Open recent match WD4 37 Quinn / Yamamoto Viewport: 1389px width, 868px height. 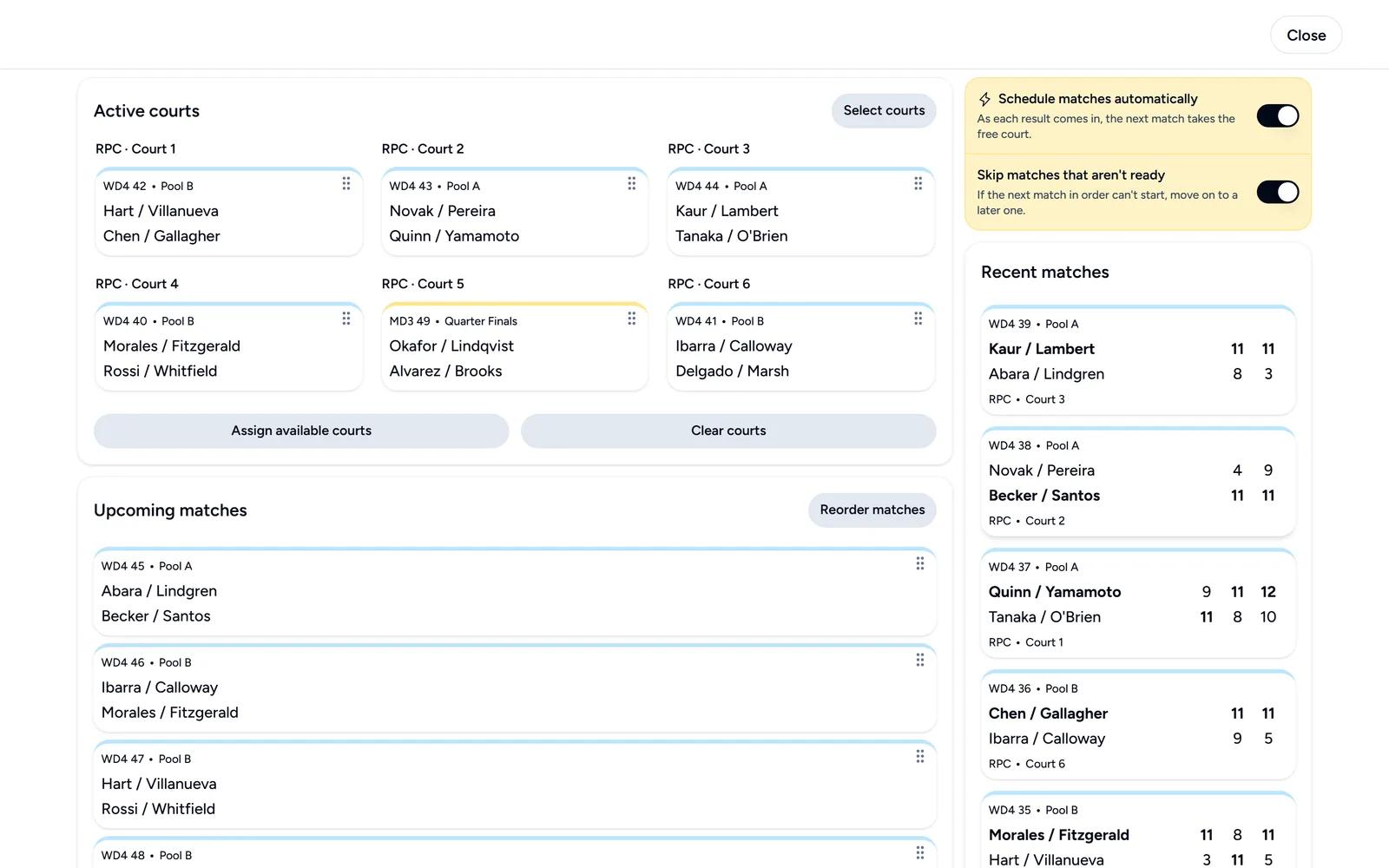coord(1138,603)
